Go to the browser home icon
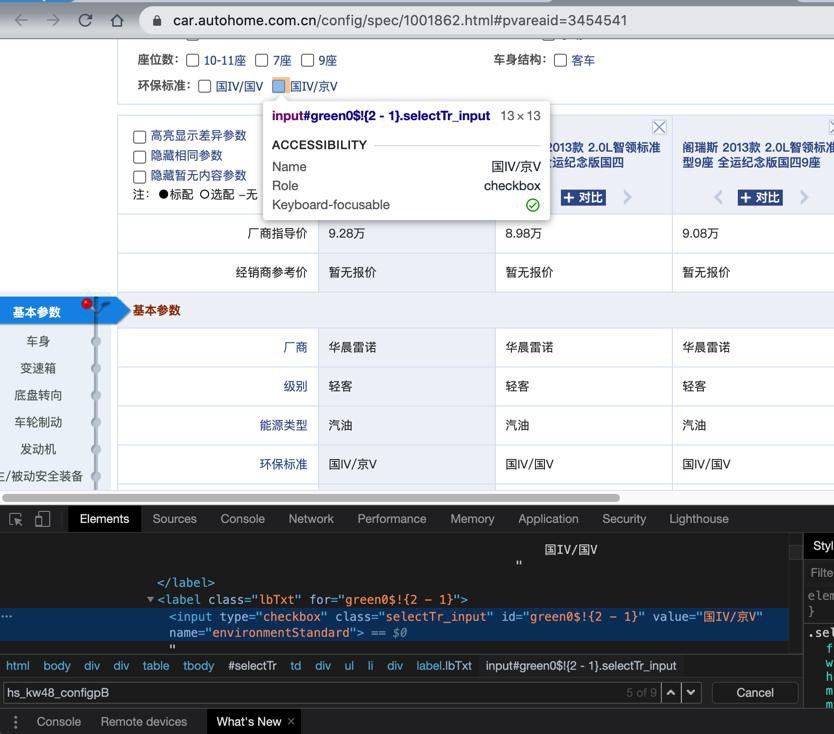This screenshot has height=734, width=834. (117, 21)
